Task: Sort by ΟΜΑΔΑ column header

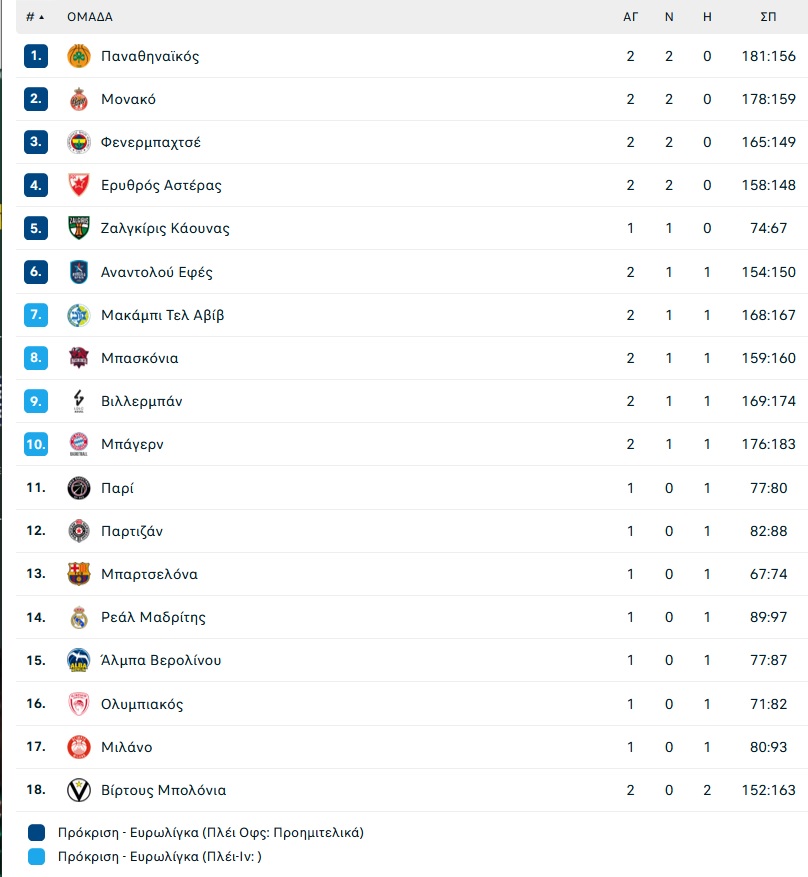Action: click(x=90, y=17)
